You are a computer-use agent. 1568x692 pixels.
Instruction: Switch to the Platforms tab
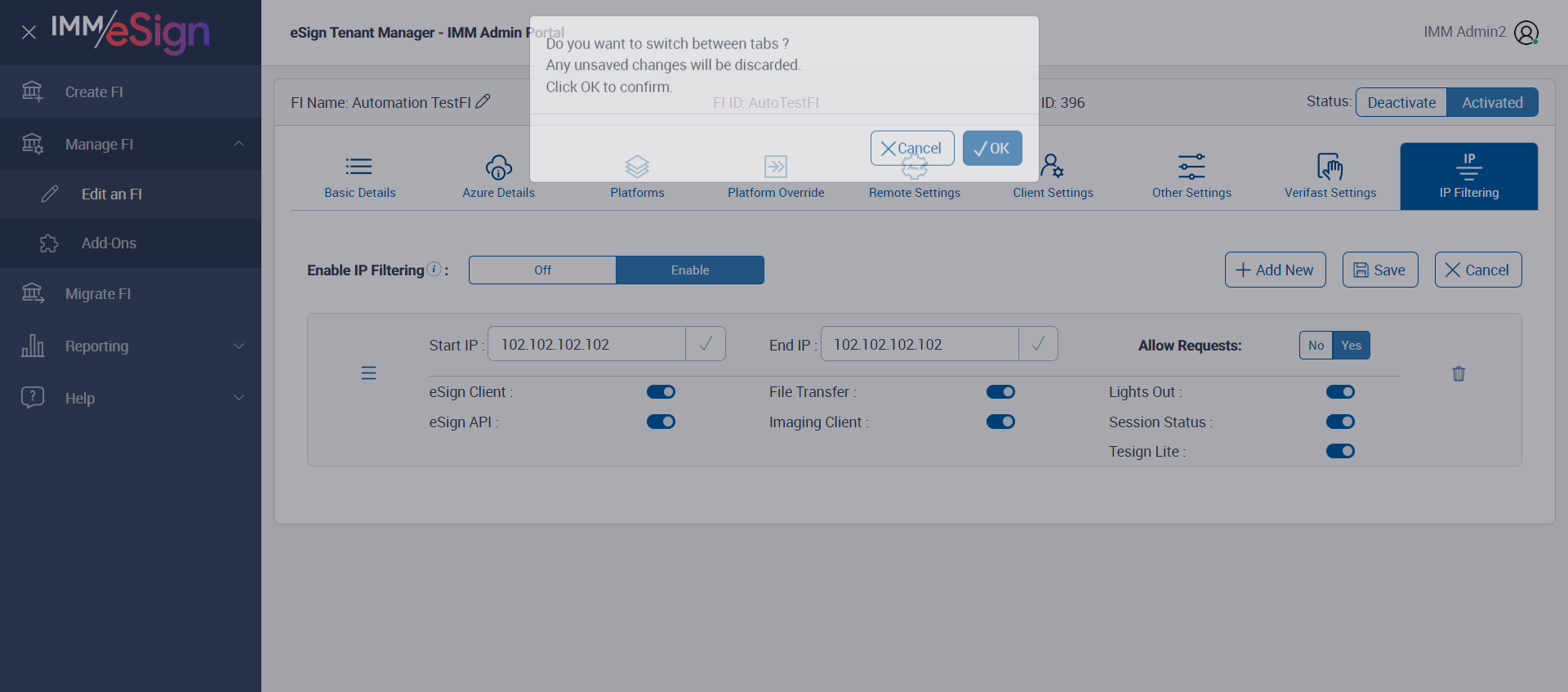[637, 176]
